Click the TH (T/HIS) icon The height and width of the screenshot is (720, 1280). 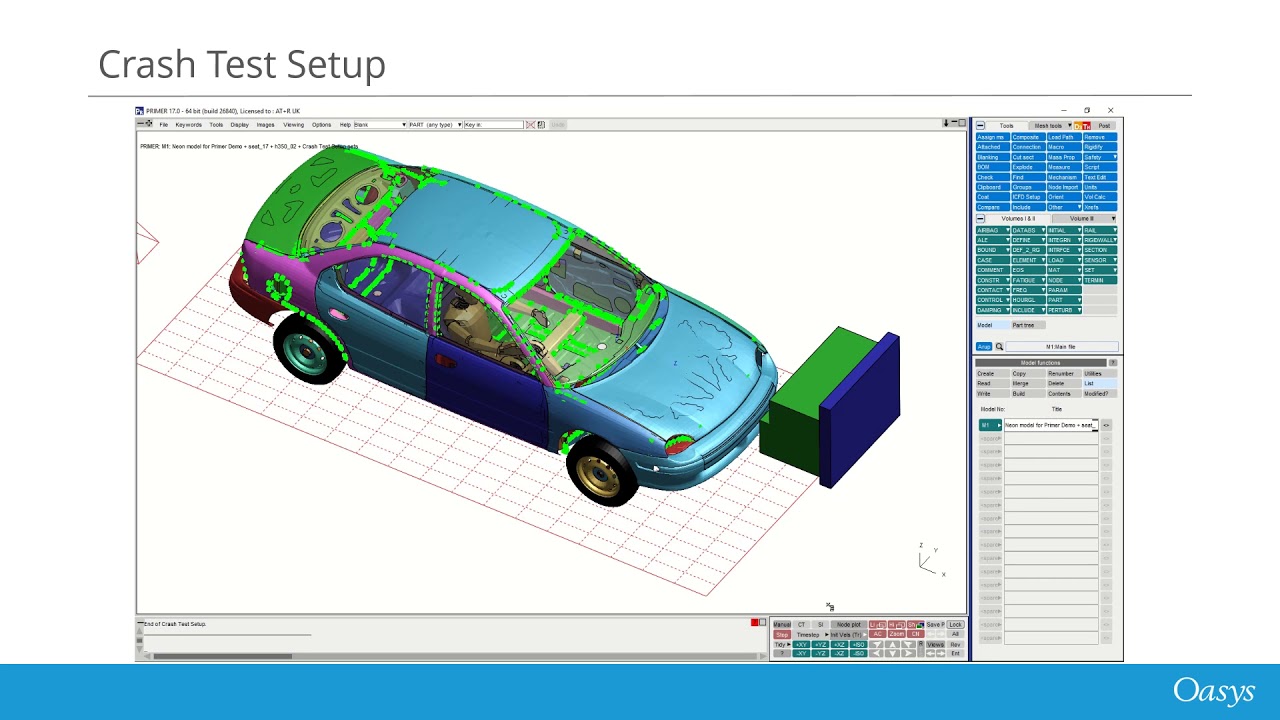click(1087, 126)
